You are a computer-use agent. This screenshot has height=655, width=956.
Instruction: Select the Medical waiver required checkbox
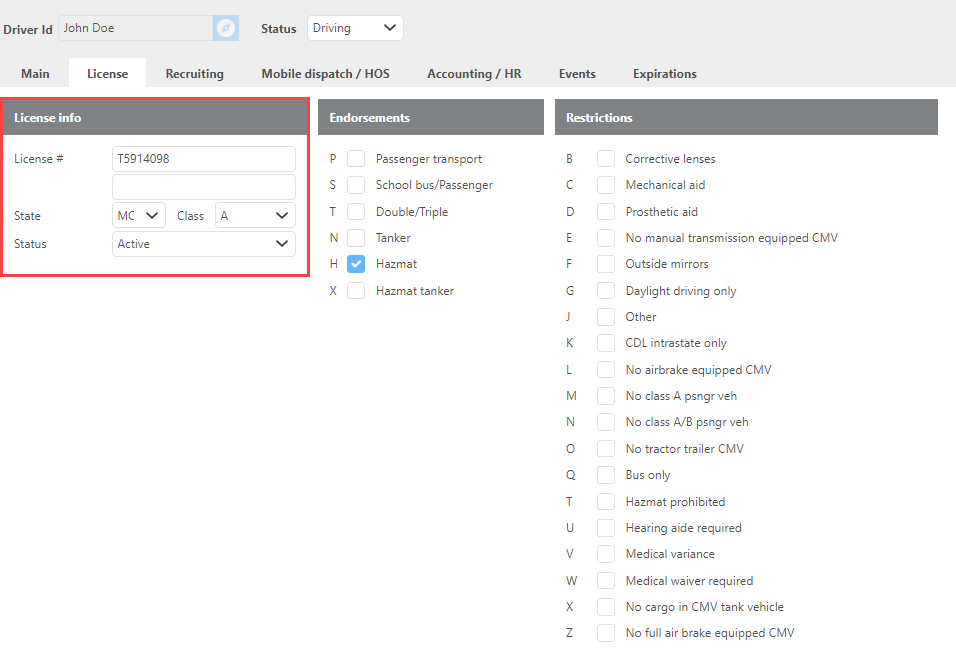coord(606,581)
